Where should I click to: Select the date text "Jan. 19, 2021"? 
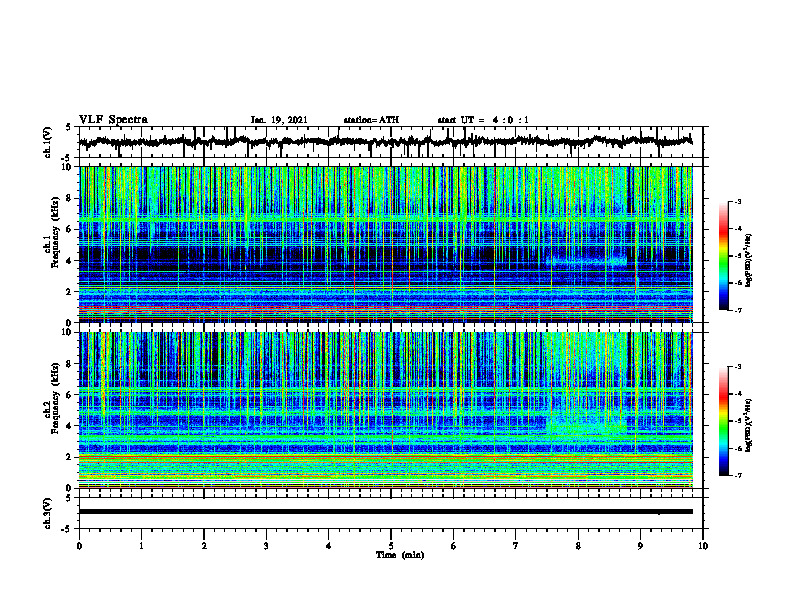(279, 120)
